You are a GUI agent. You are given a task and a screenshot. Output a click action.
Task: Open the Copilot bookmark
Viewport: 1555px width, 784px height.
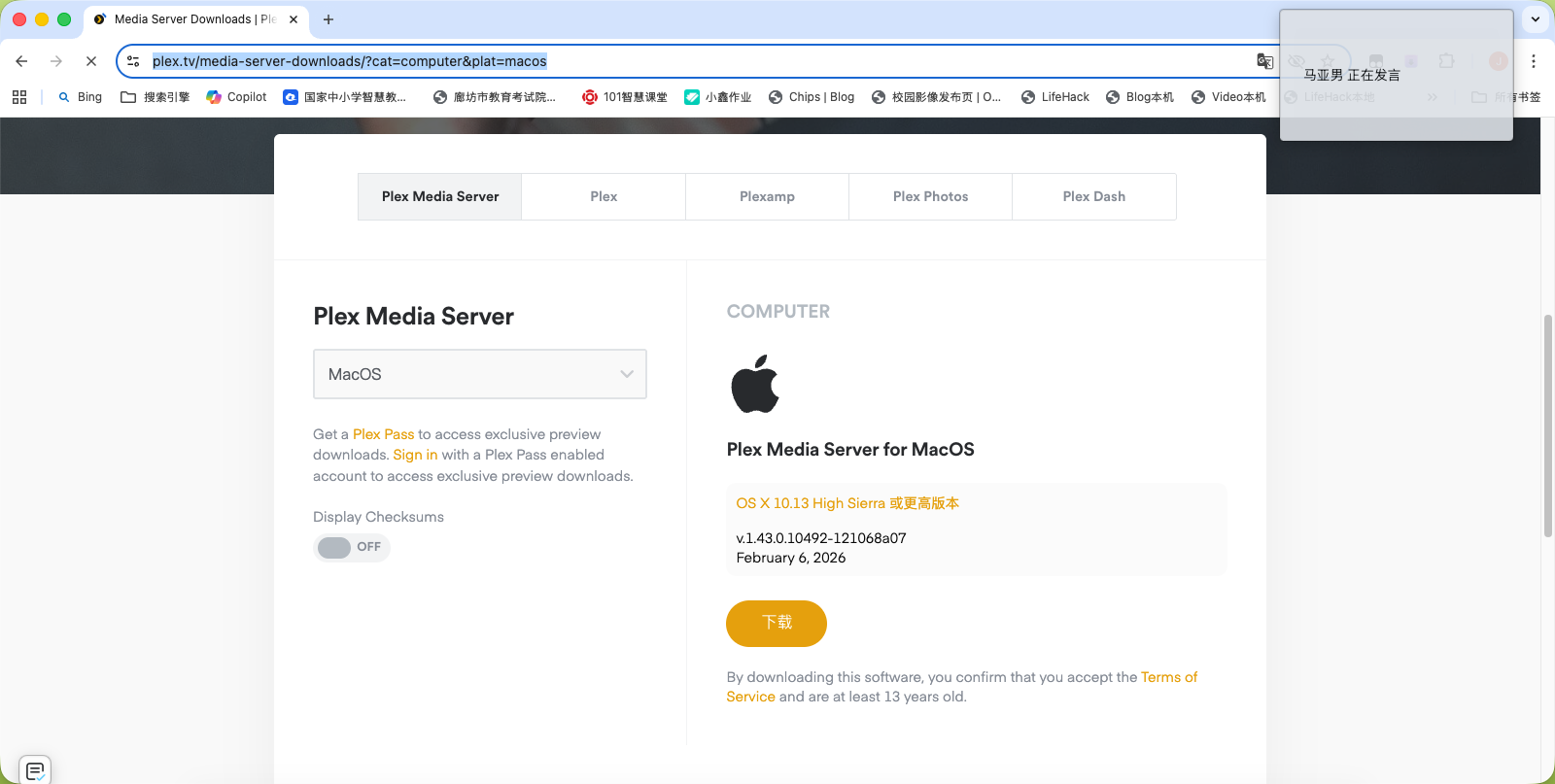pos(236,97)
